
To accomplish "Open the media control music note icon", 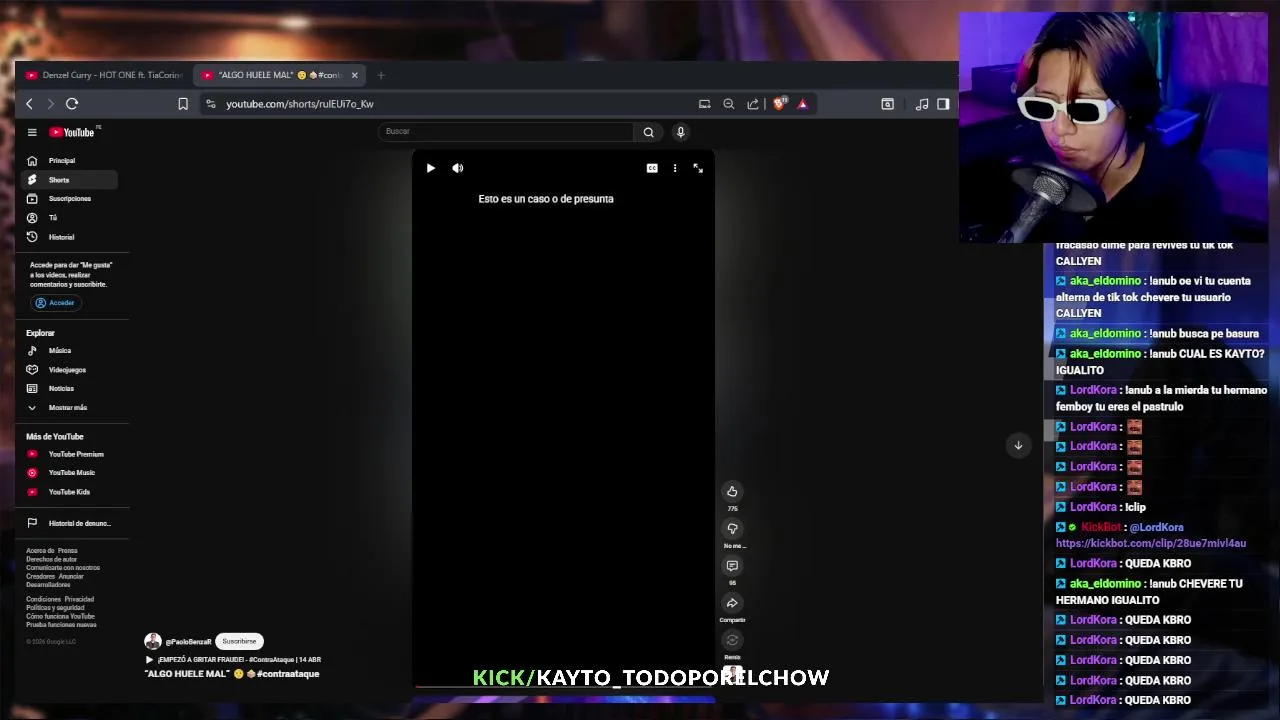I will click(922, 104).
